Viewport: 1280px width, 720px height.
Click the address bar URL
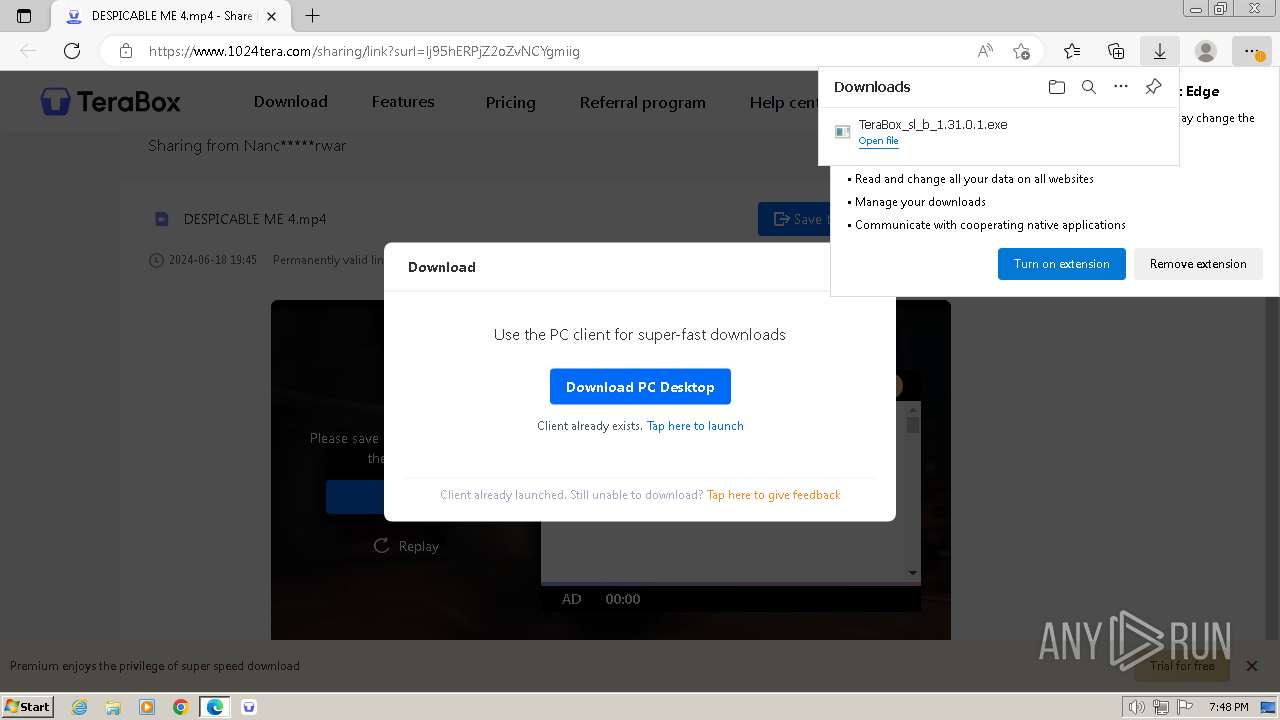pos(364,51)
